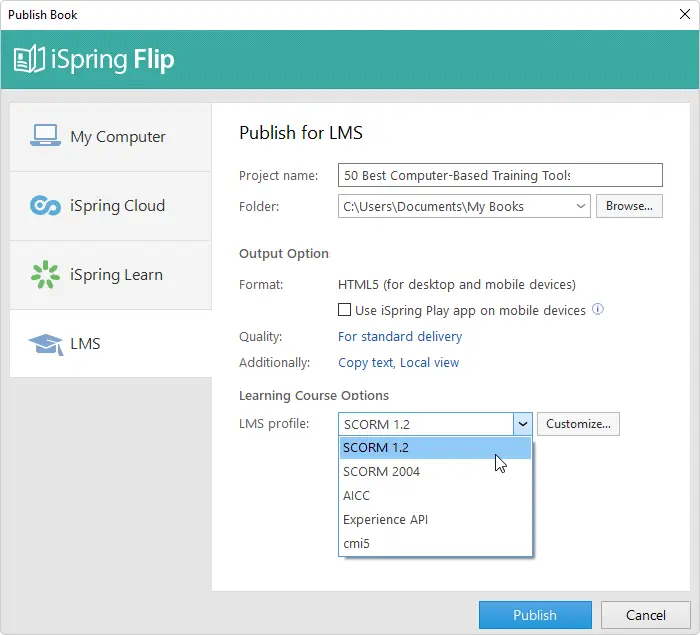Open the Customize... profile settings
This screenshot has width=700, height=635.
coord(578,424)
